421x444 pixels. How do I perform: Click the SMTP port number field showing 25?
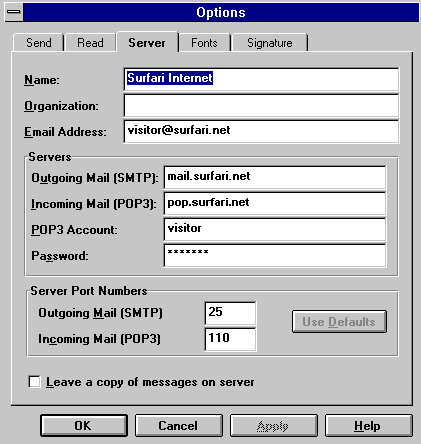230,313
